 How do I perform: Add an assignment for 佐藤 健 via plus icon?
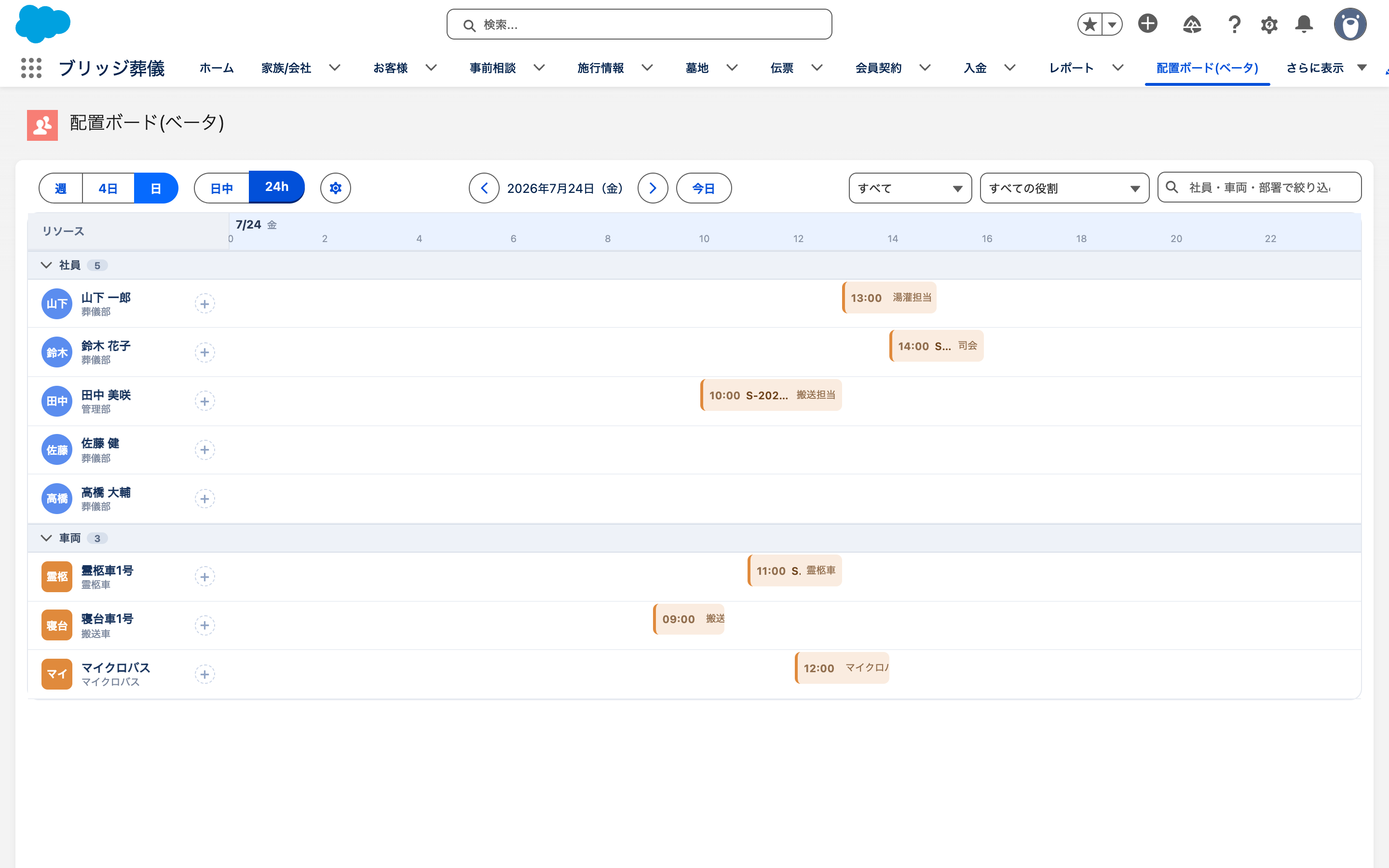205,450
